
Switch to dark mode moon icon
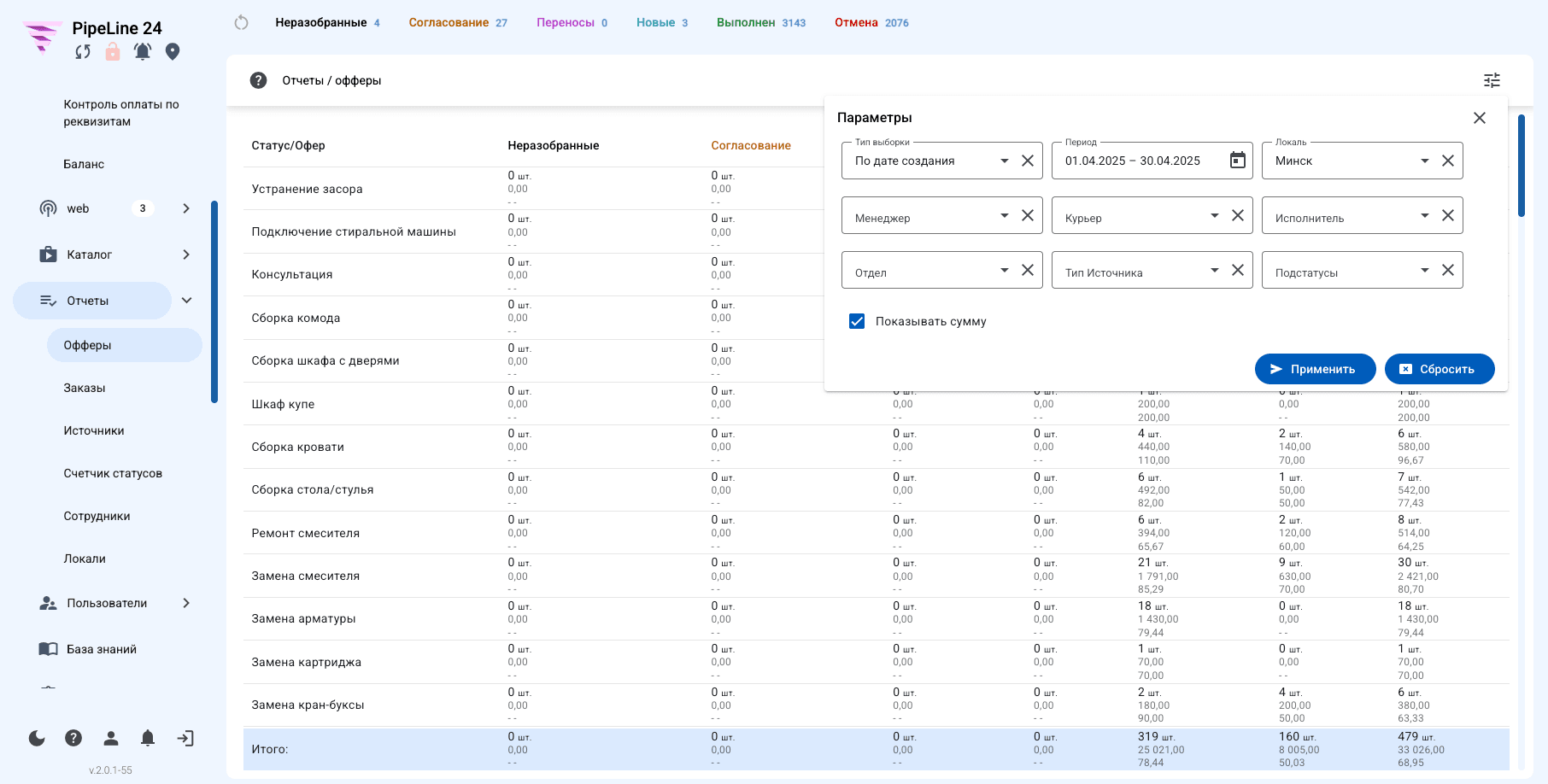tap(37, 738)
